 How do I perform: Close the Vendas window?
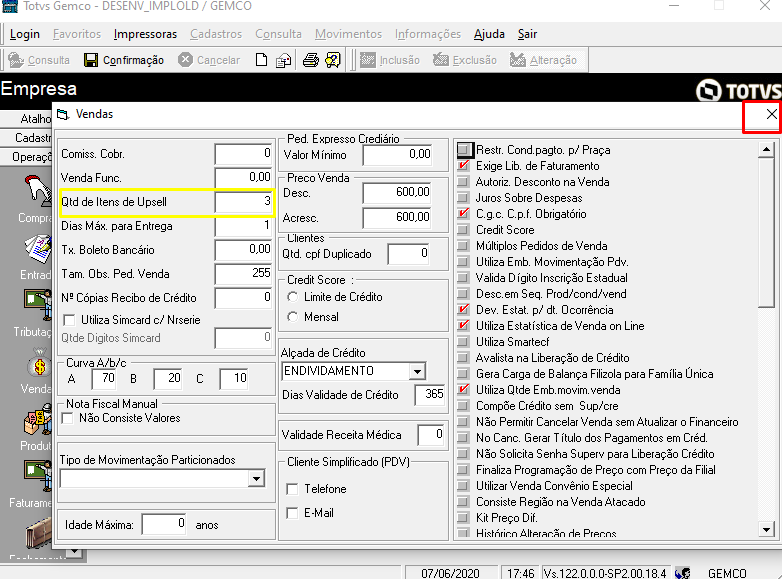pos(771,114)
